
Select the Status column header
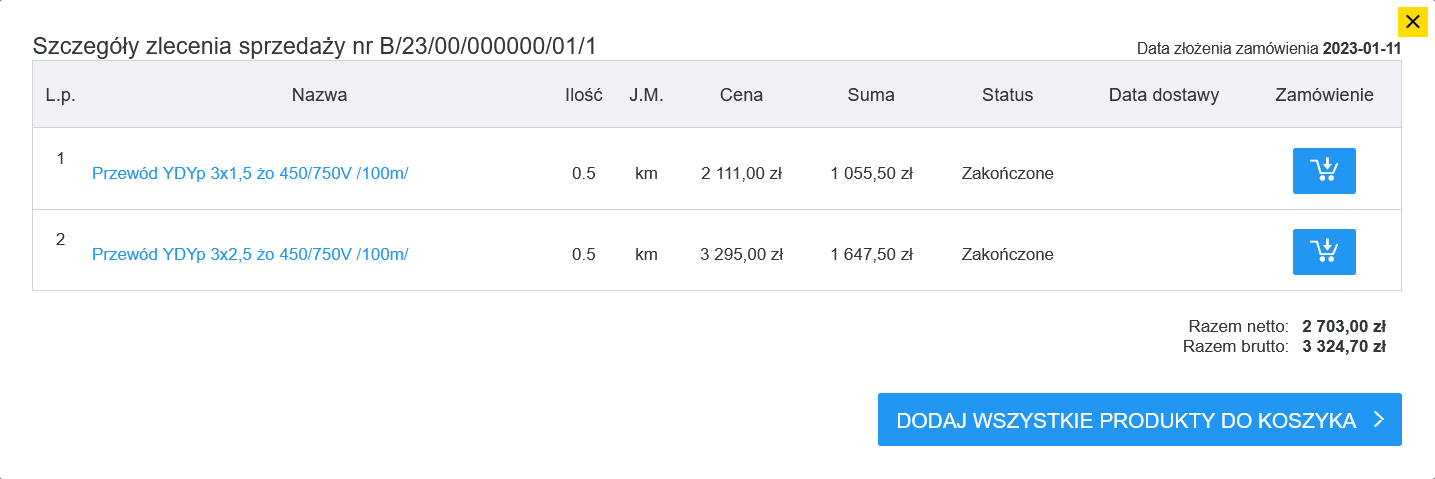[1007, 96]
